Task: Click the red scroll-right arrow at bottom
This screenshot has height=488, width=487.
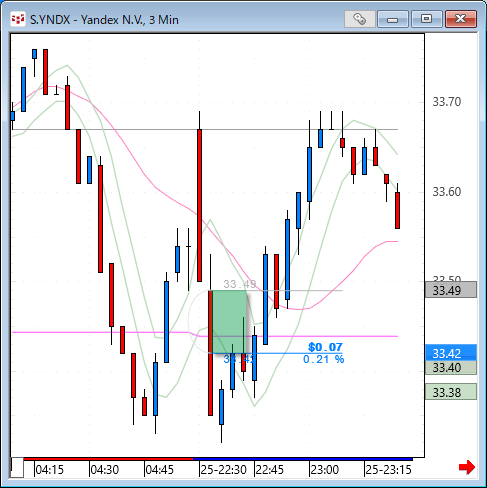Action: pos(467,467)
